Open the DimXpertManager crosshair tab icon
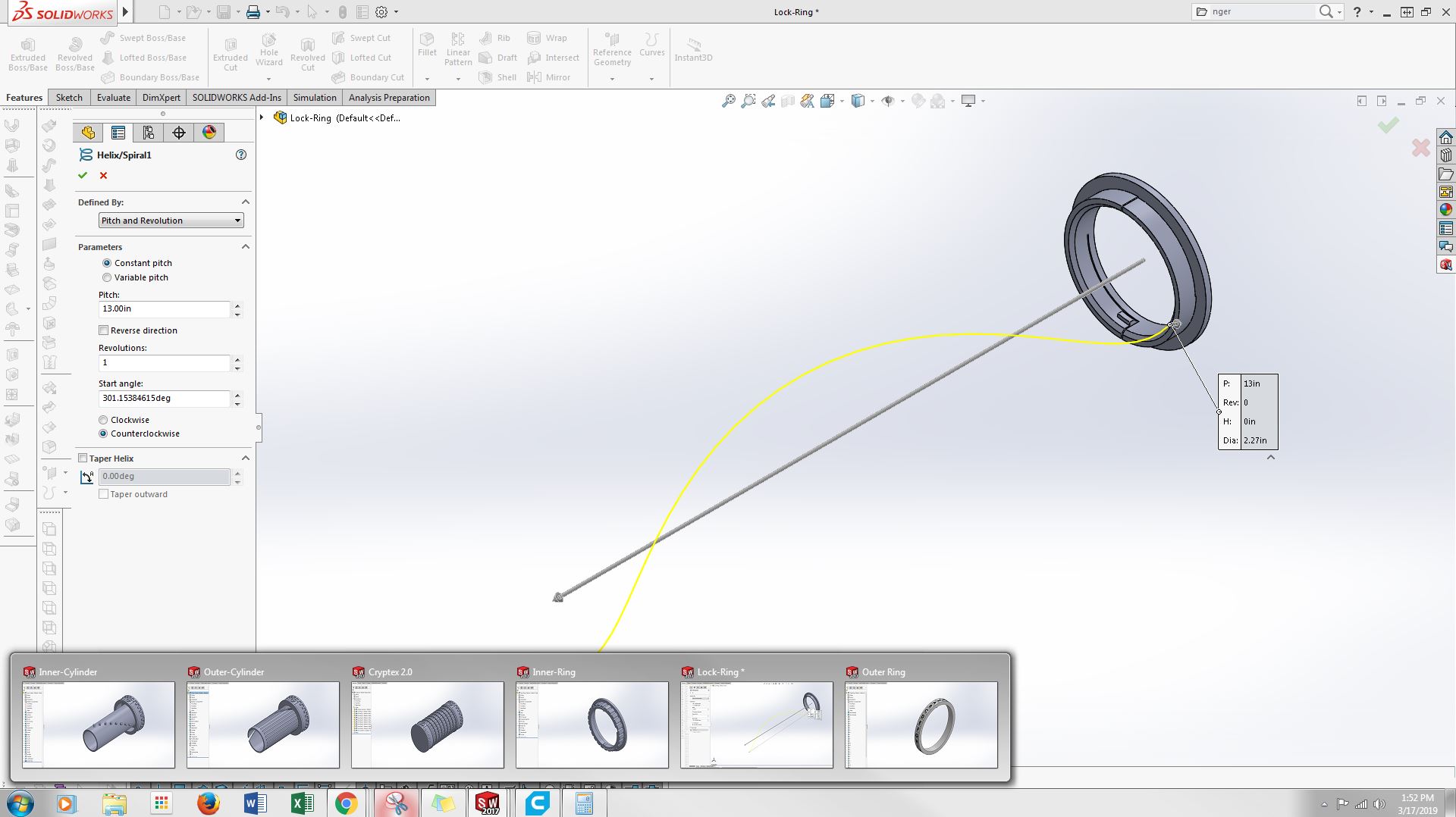This screenshot has width=1456, height=817. pyautogui.click(x=179, y=133)
